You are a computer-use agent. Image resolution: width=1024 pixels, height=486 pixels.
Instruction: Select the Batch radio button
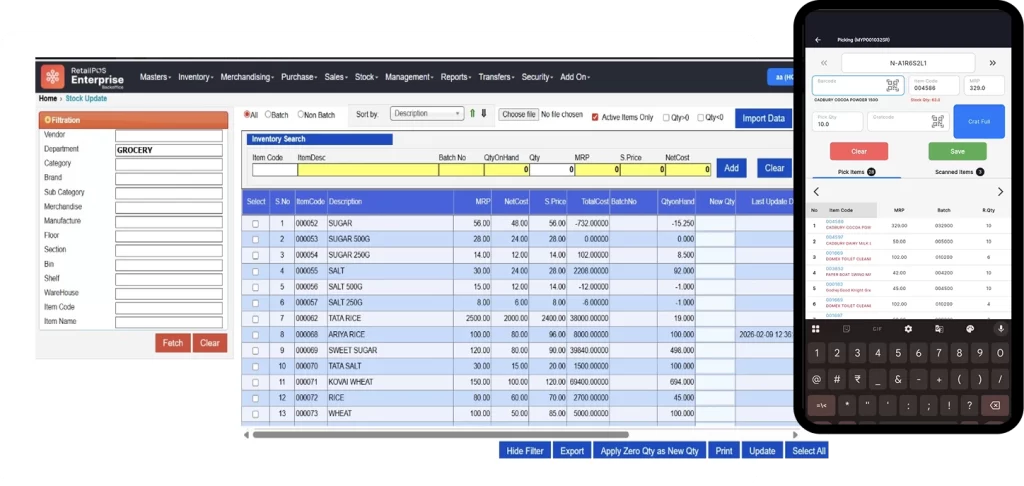268,114
